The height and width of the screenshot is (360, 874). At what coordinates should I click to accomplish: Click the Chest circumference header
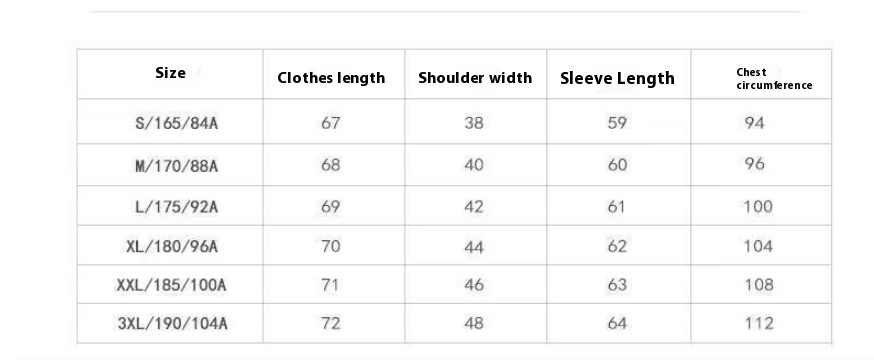point(774,79)
